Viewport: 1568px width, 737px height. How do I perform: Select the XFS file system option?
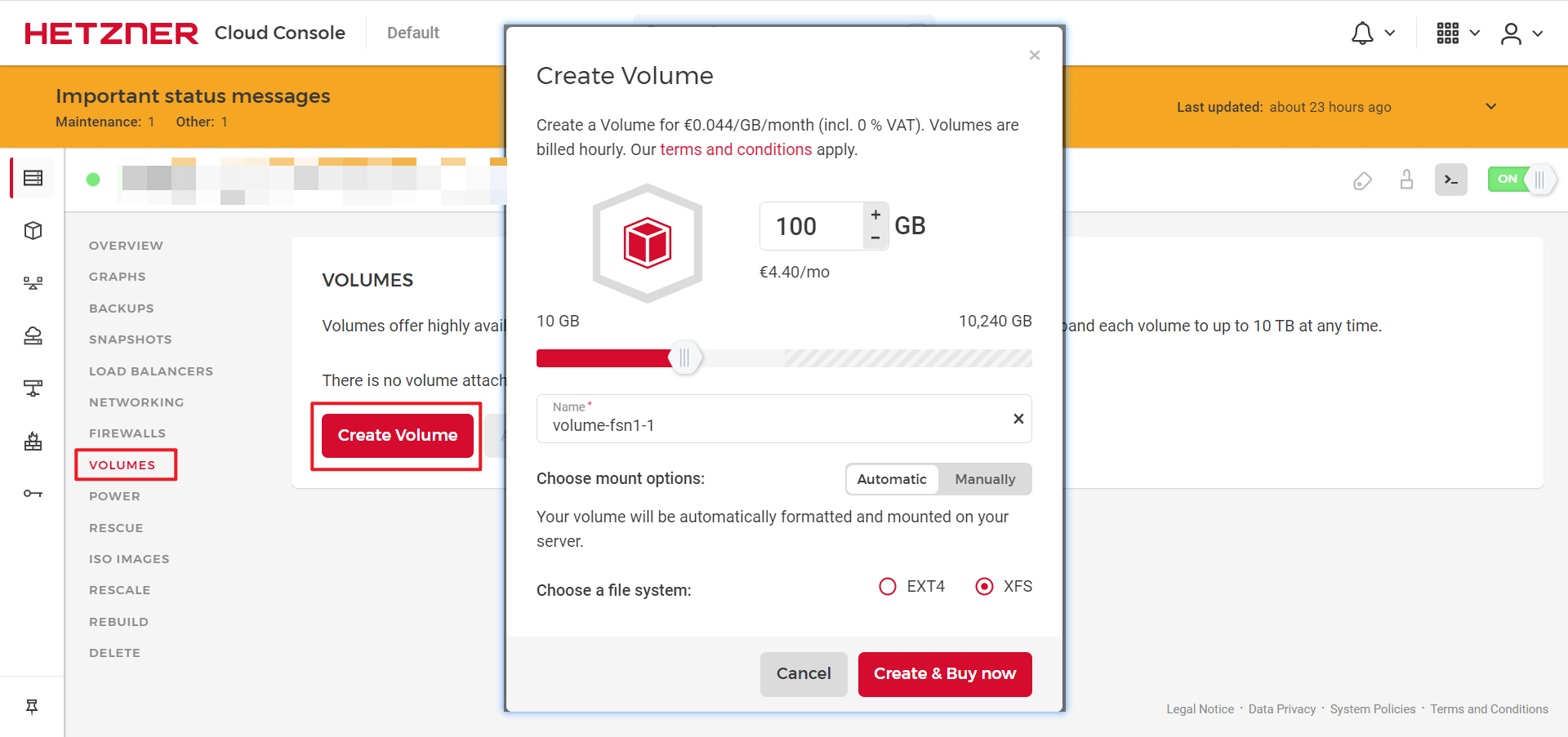coord(985,586)
